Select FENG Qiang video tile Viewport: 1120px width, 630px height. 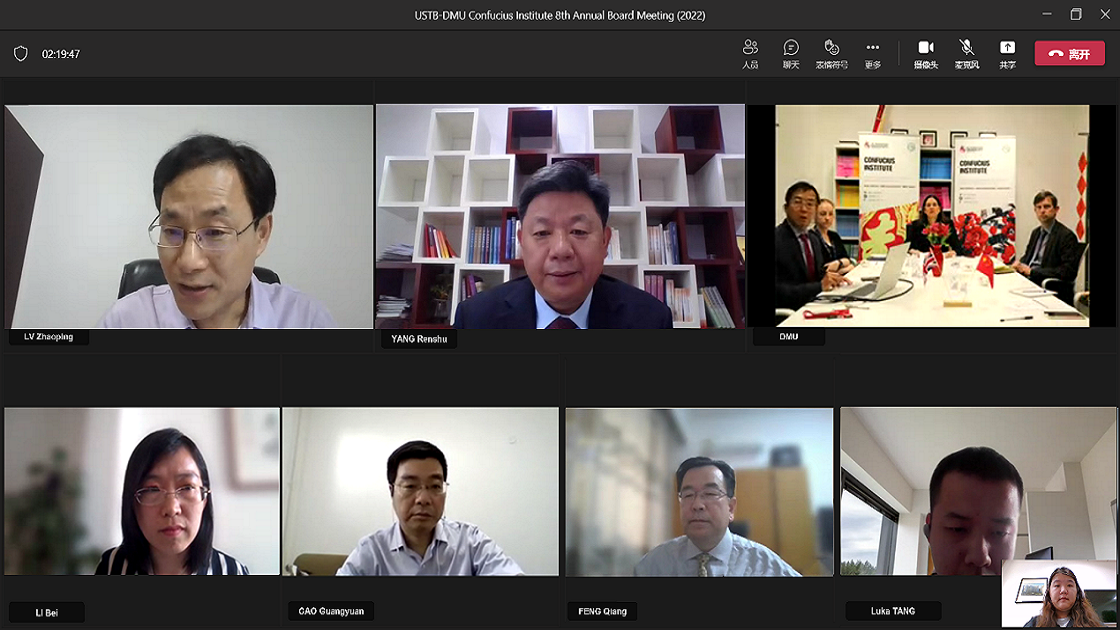click(699, 491)
